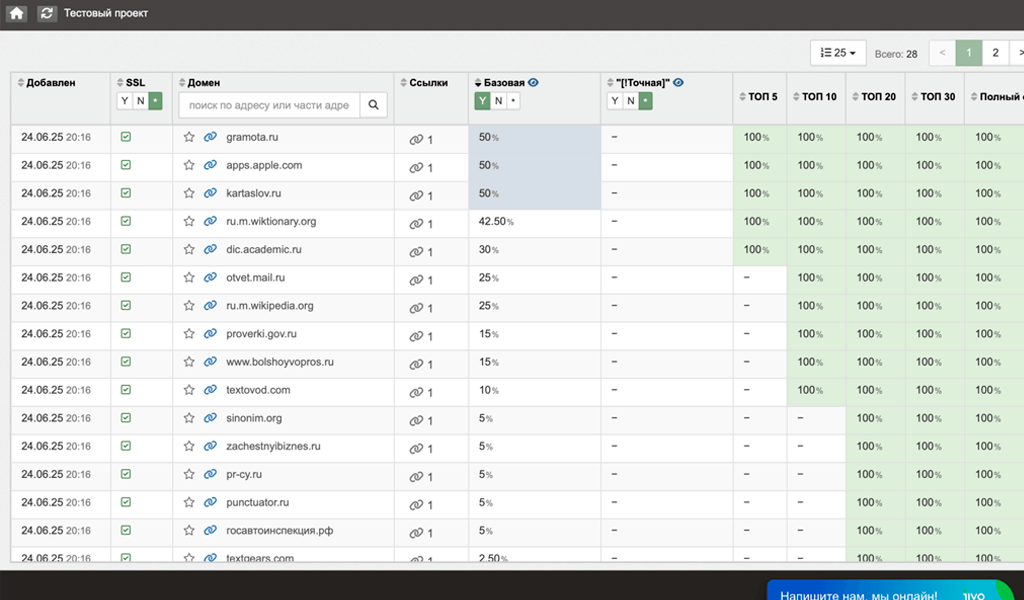
Task: Sort the table by Добавлен column
Action: [50, 83]
